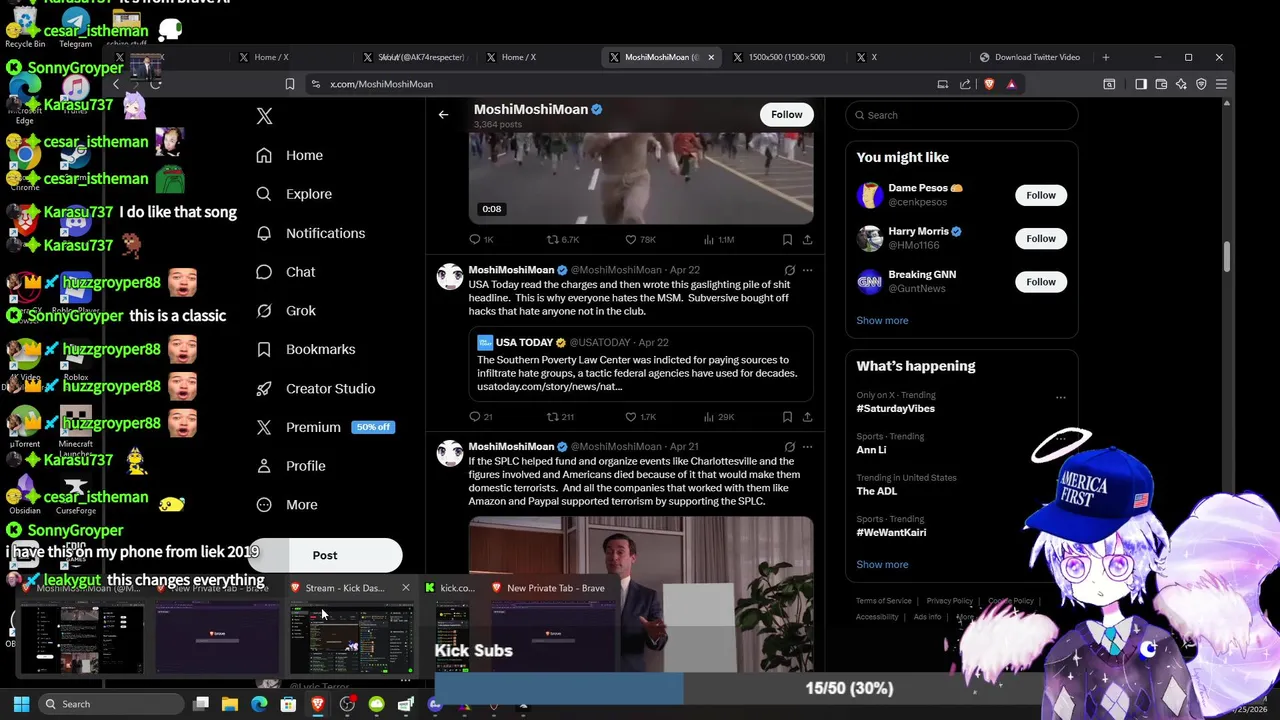
Task: Like the tweet with 1.7K likes
Action: click(640, 417)
